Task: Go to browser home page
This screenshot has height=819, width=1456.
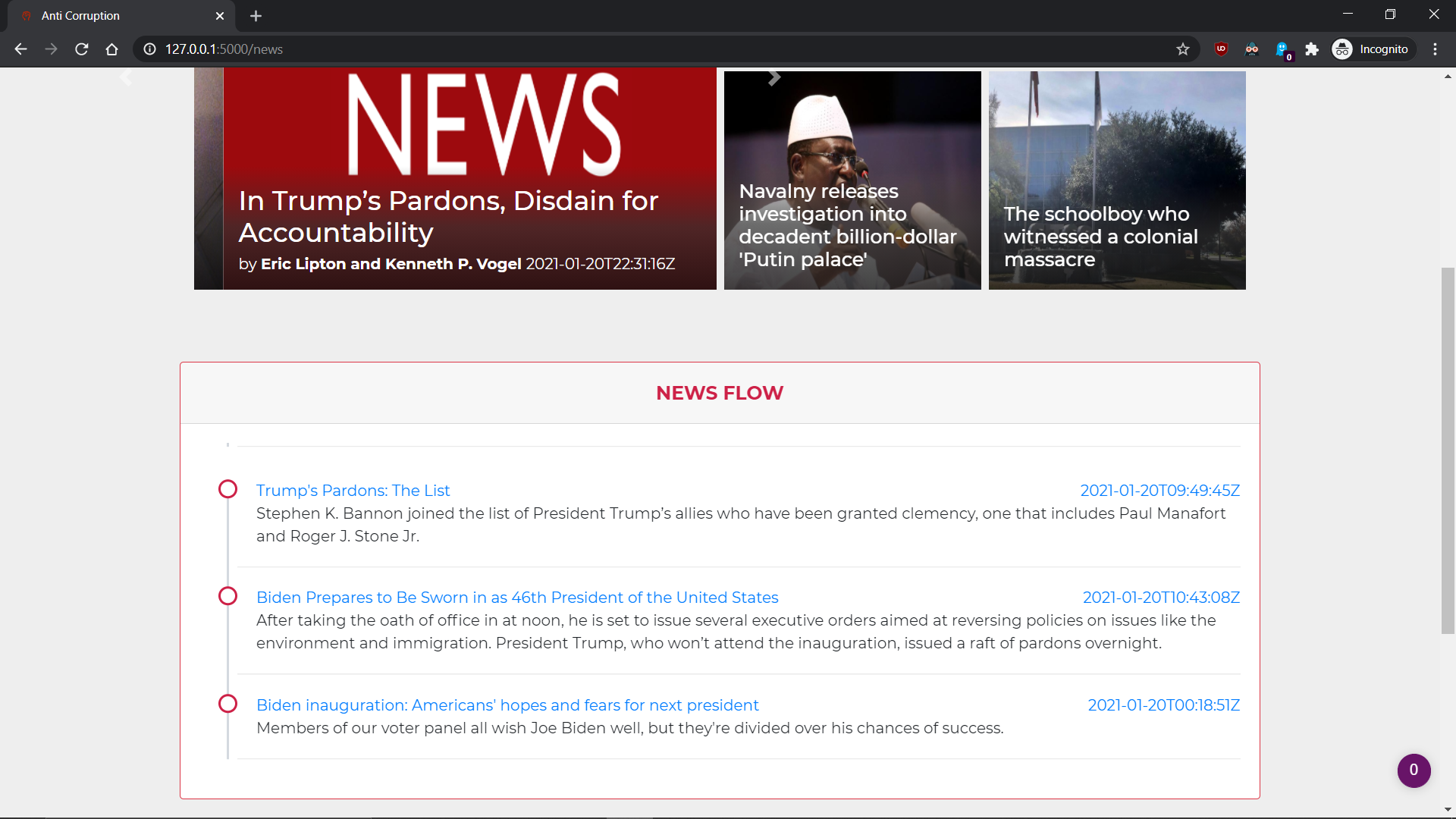Action: [112, 49]
